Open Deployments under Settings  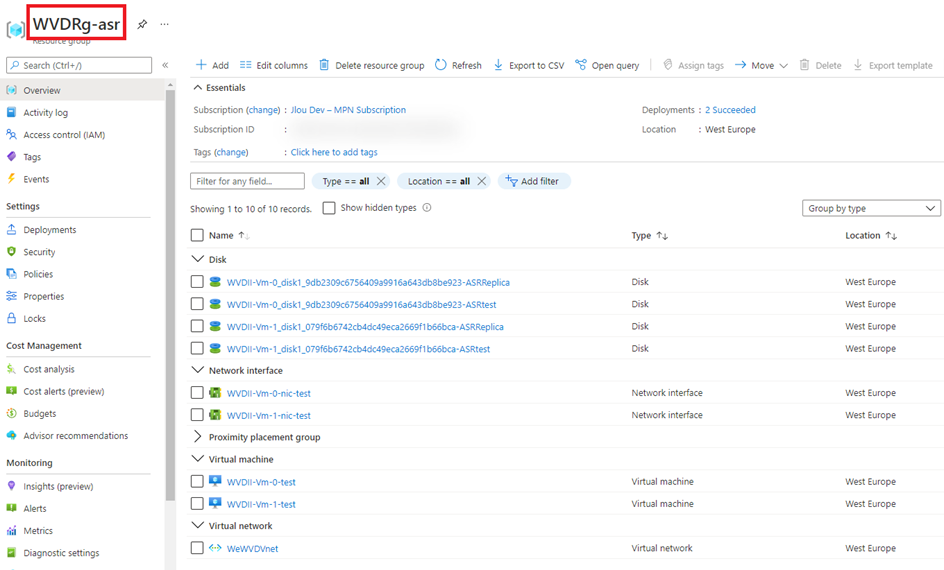[49, 230]
